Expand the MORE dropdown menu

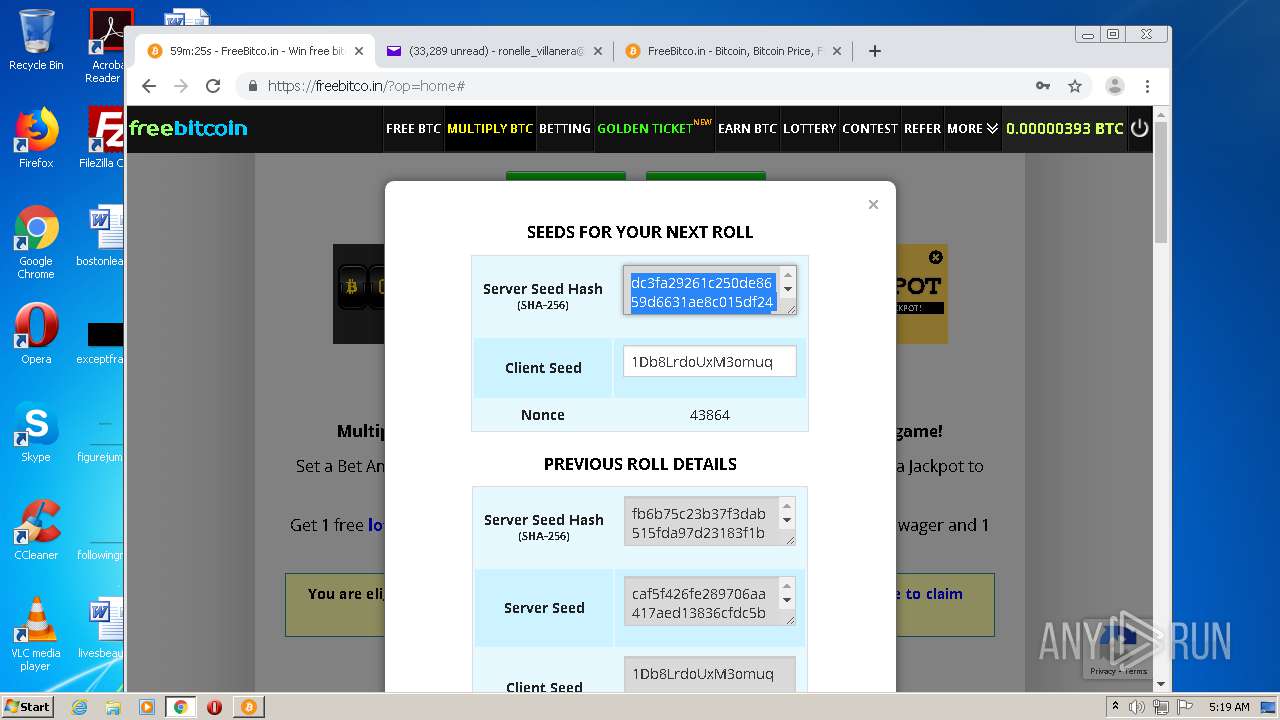tap(973, 128)
